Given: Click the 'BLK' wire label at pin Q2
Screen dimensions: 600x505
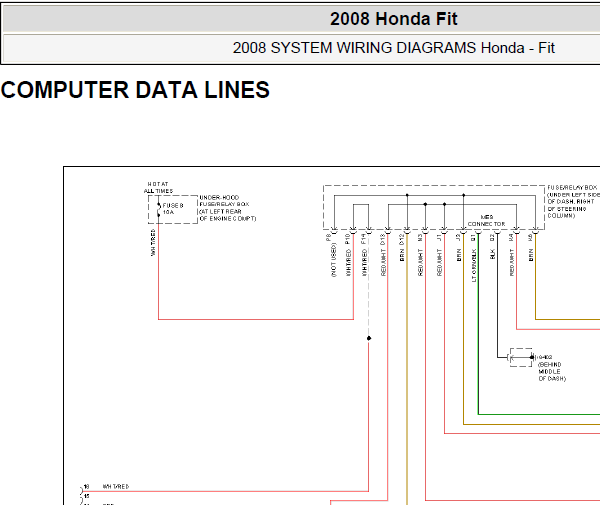Looking at the screenshot, I should [492, 254].
